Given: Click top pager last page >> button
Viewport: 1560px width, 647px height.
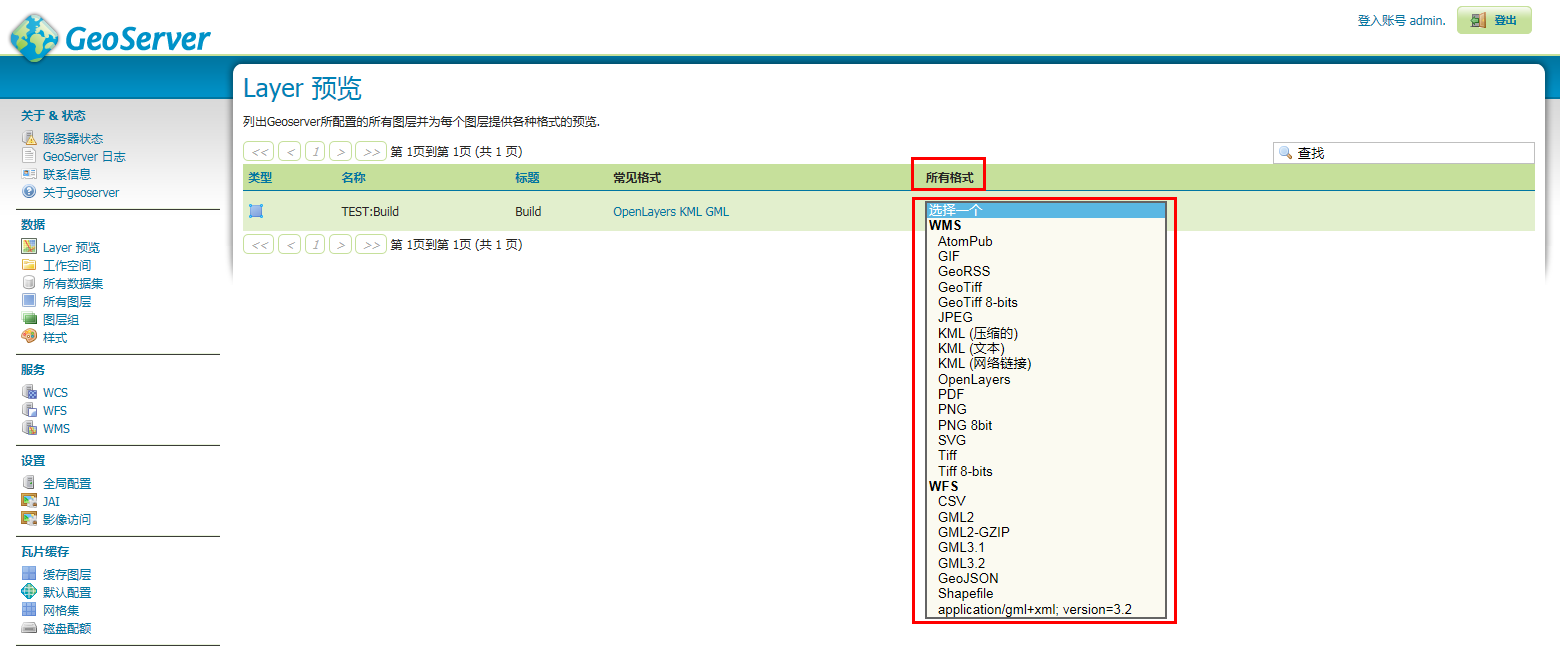Looking at the screenshot, I should click(x=371, y=152).
